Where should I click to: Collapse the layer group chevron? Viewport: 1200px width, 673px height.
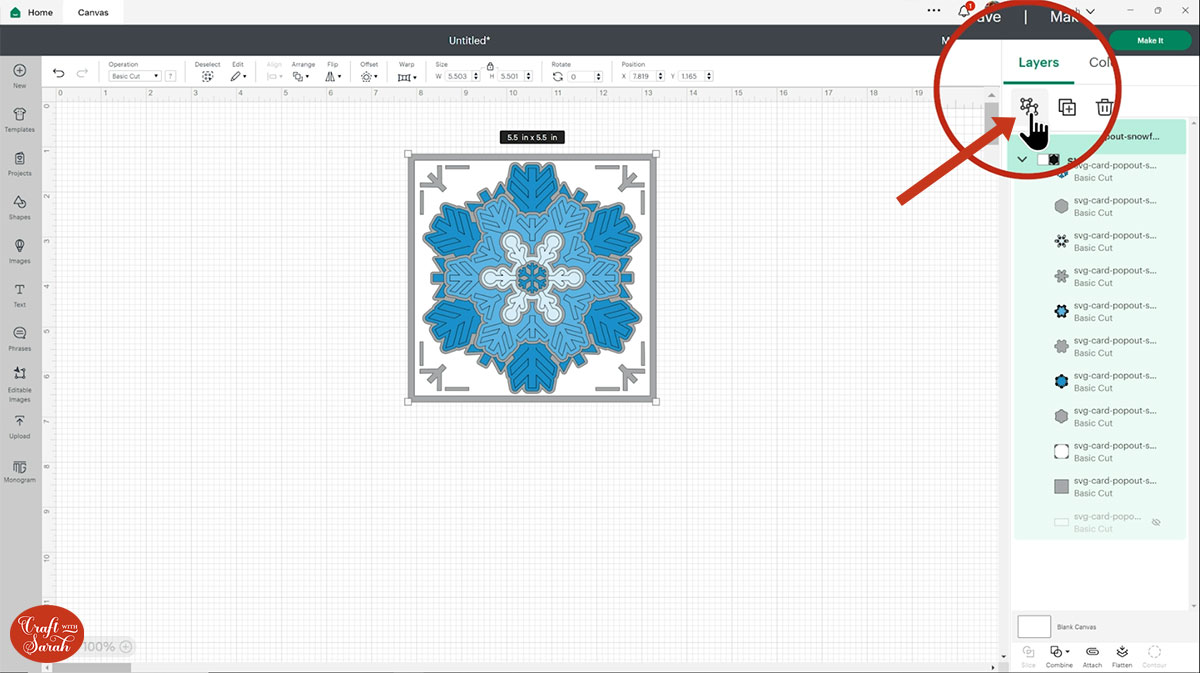coord(1022,160)
